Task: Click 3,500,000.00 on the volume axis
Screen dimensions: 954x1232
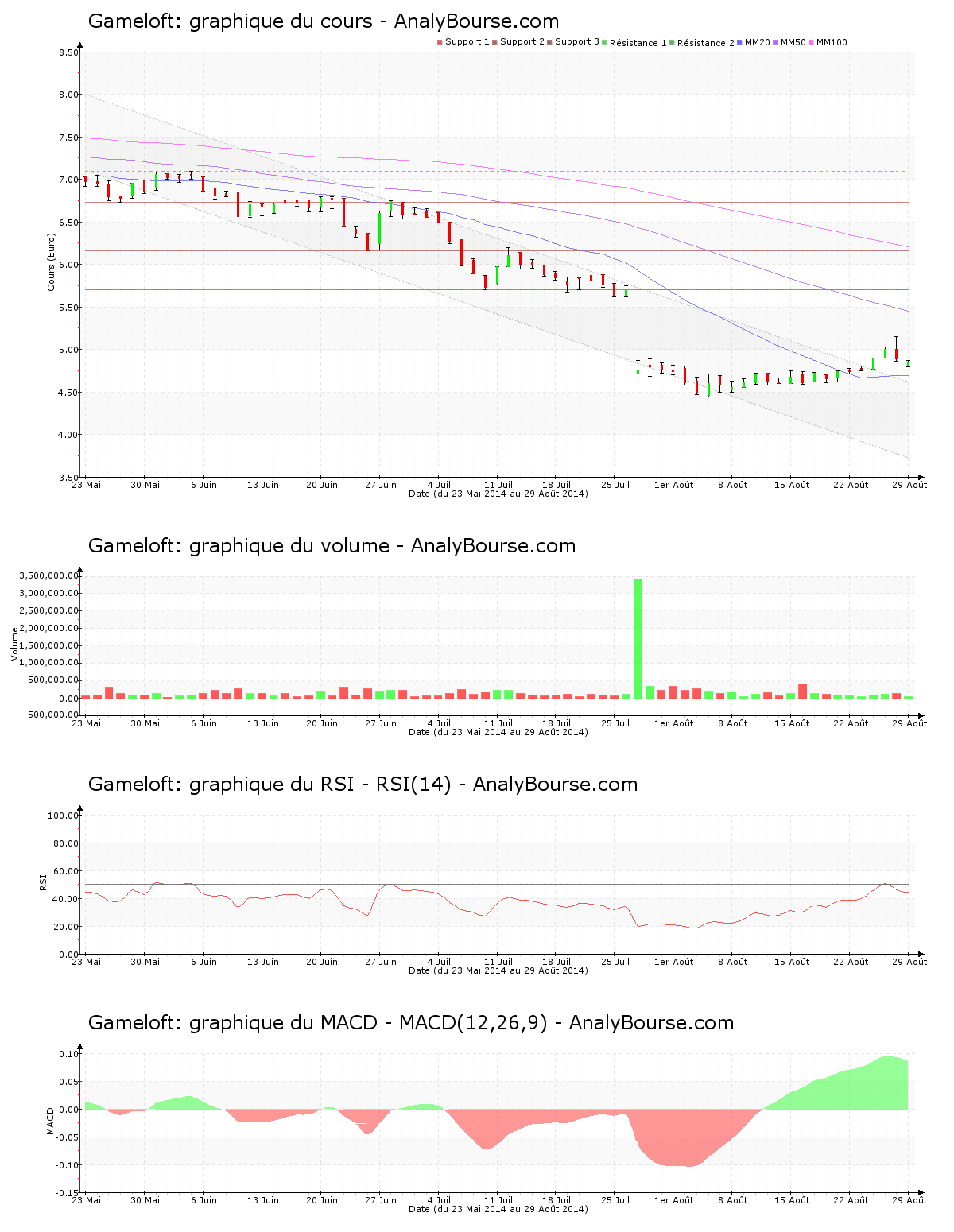Action: [50, 575]
